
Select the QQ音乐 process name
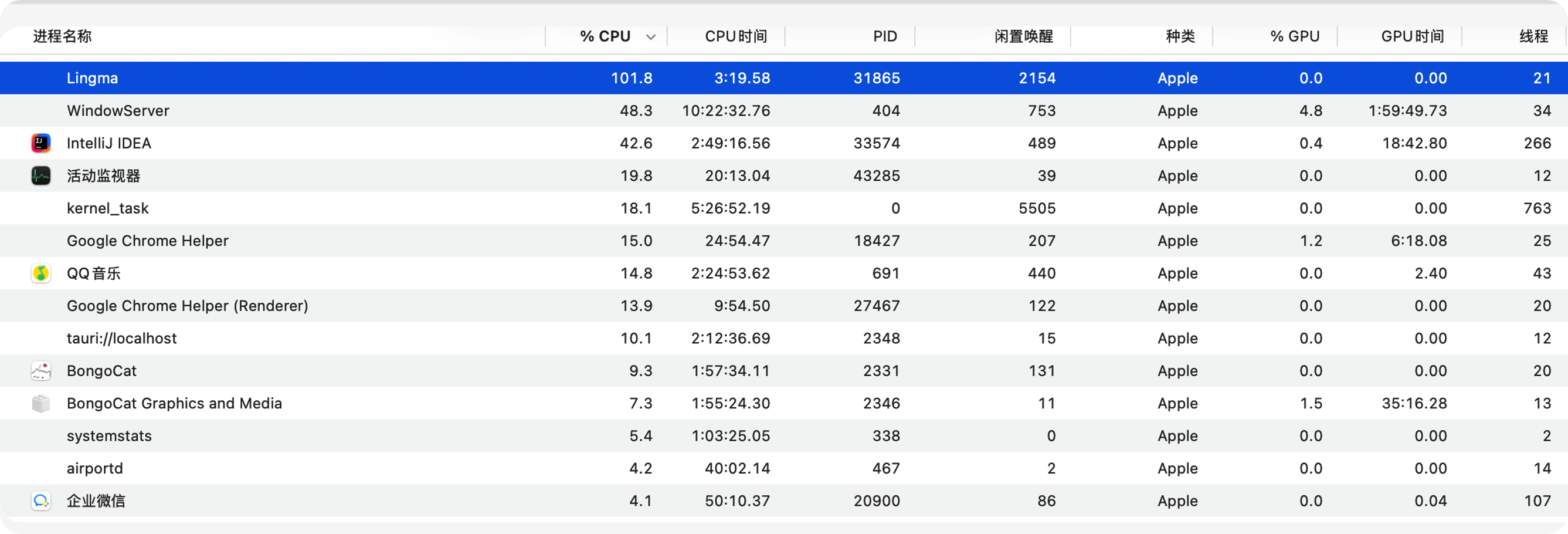click(94, 273)
